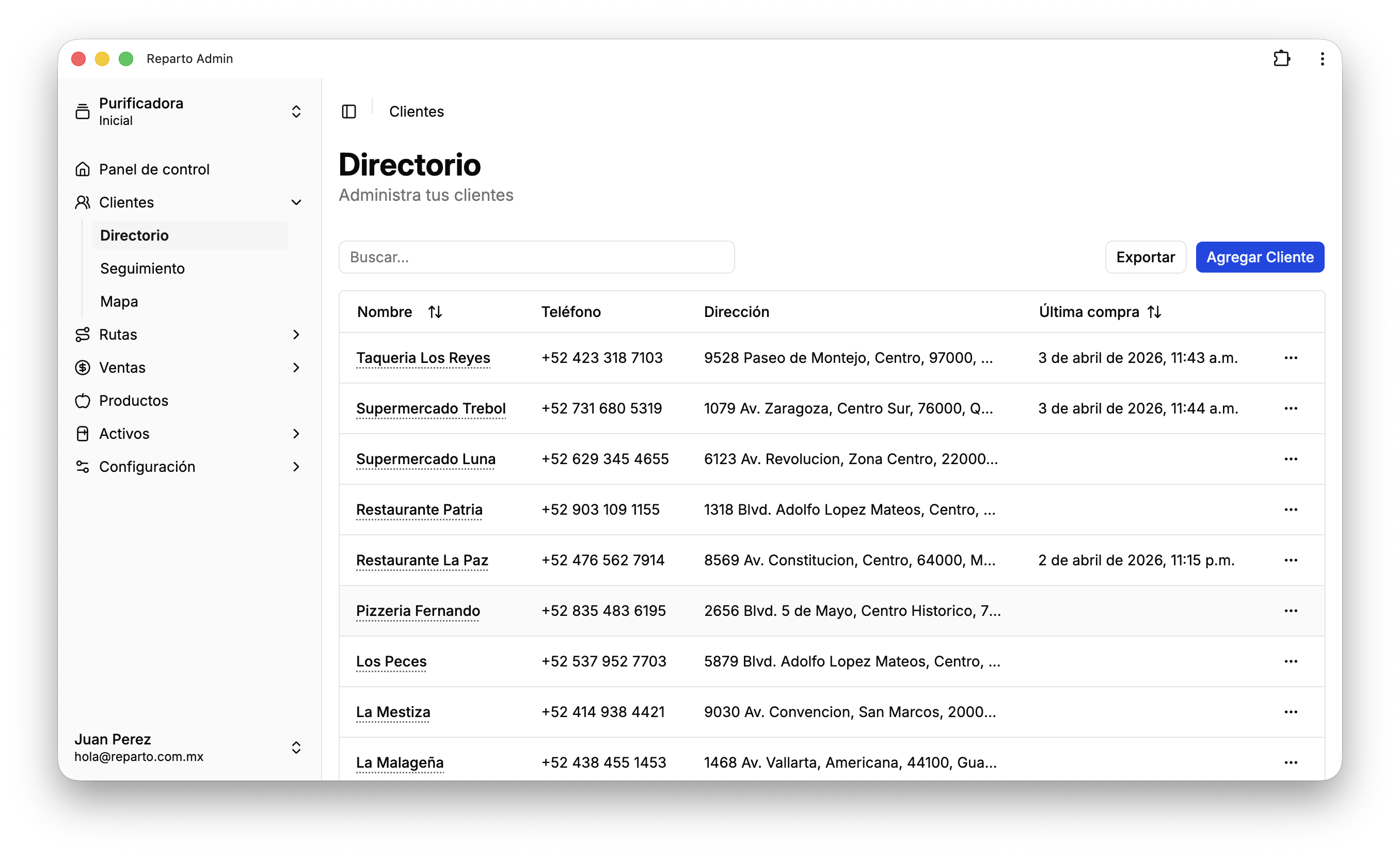Click the Productos apple icon
The image size is (1400, 857).
tap(83, 401)
